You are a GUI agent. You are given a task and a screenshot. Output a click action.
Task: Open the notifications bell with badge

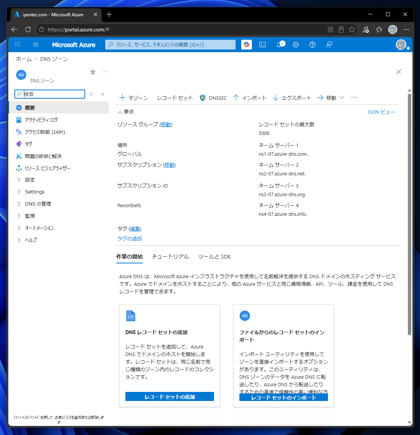click(x=281, y=44)
